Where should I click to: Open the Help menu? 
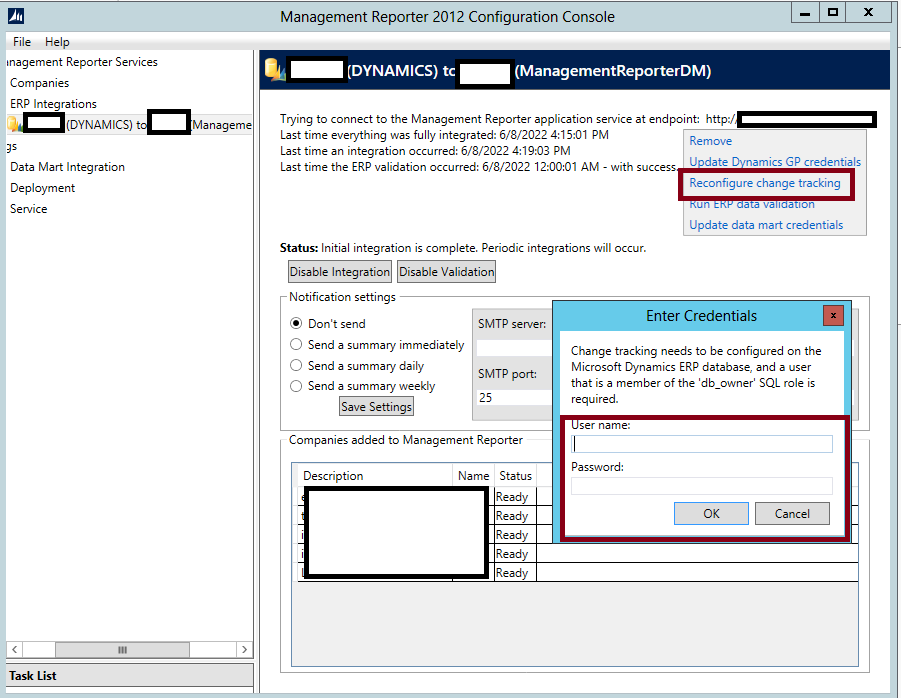57,41
